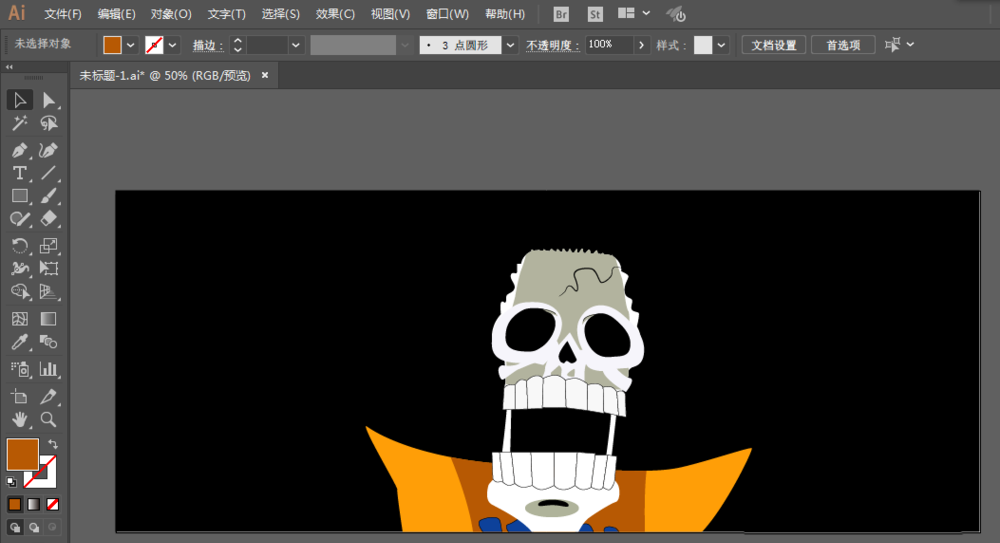Open the 文字(T) menu
This screenshot has width=1000, height=543.
click(x=226, y=14)
